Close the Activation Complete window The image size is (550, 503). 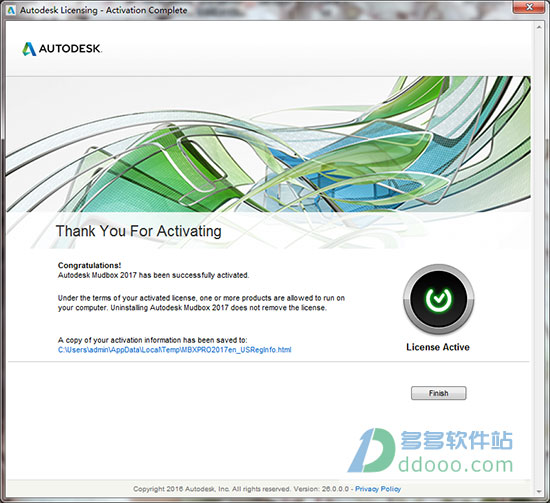coord(530,7)
